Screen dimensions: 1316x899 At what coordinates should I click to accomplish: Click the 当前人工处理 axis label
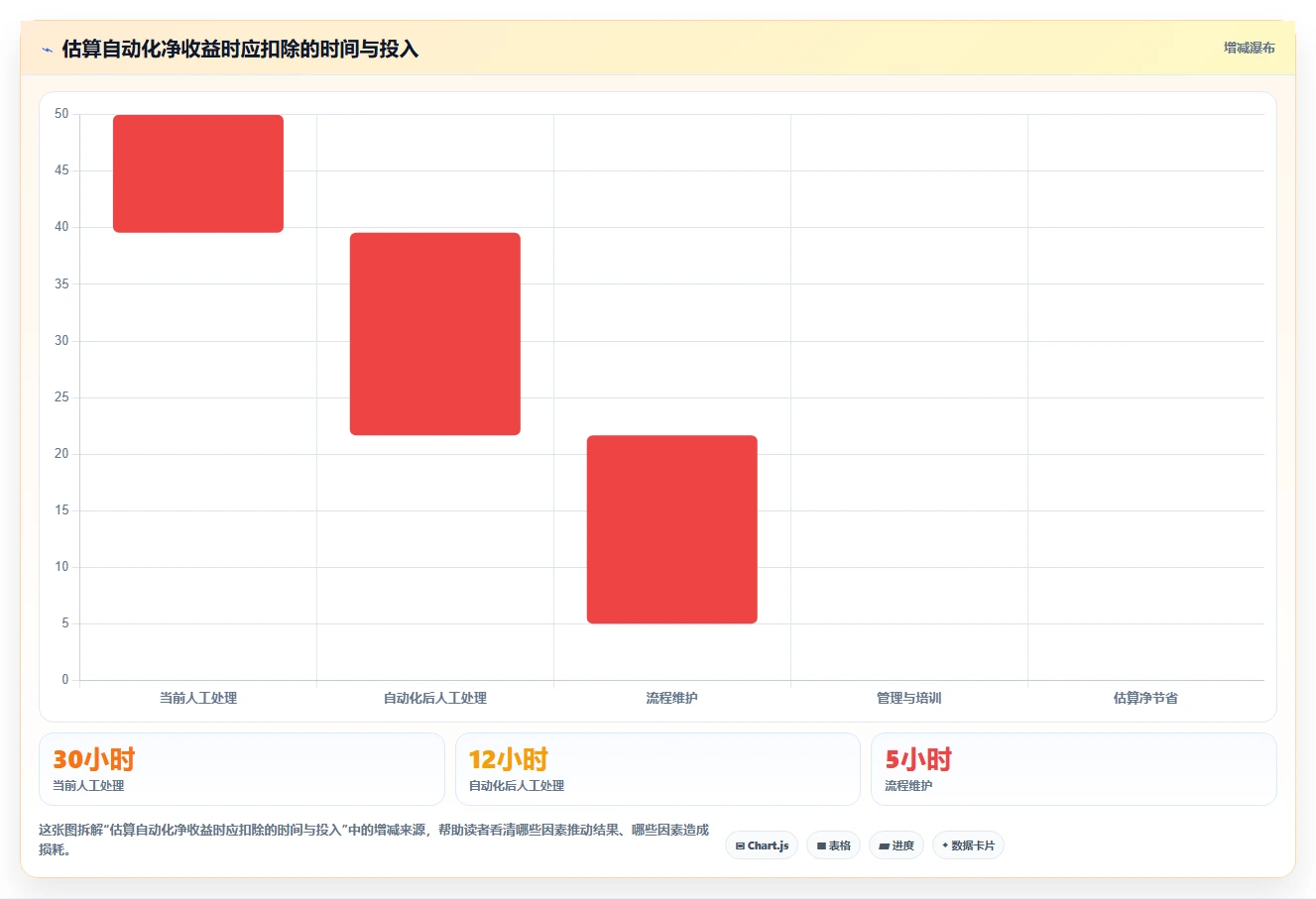[198, 698]
